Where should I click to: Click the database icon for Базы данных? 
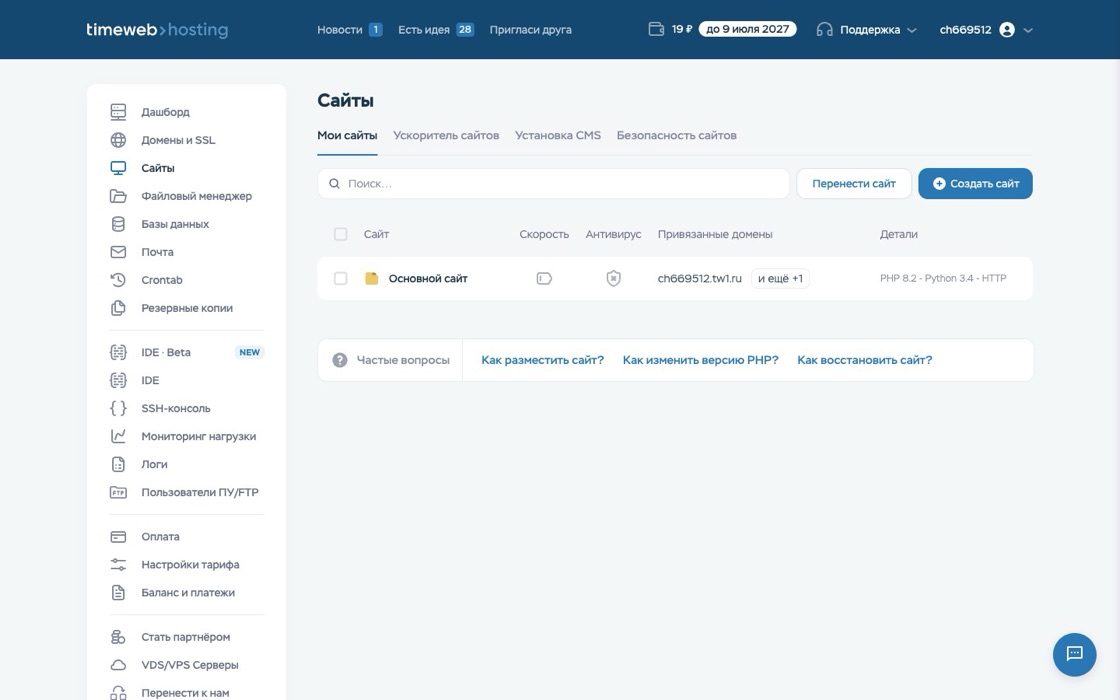pos(119,224)
